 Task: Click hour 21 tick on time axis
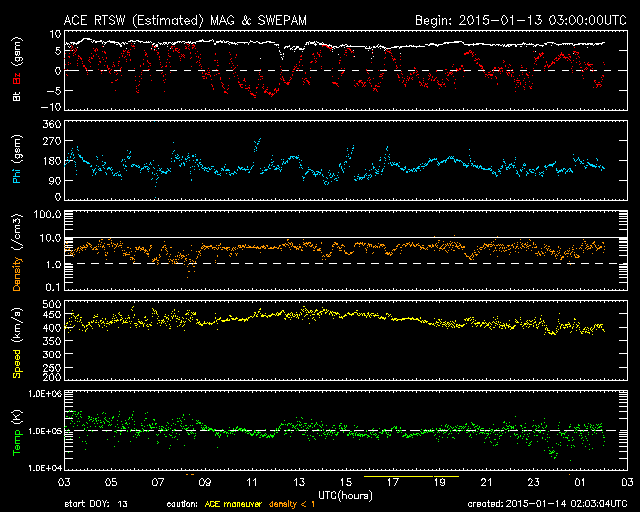pos(486,481)
